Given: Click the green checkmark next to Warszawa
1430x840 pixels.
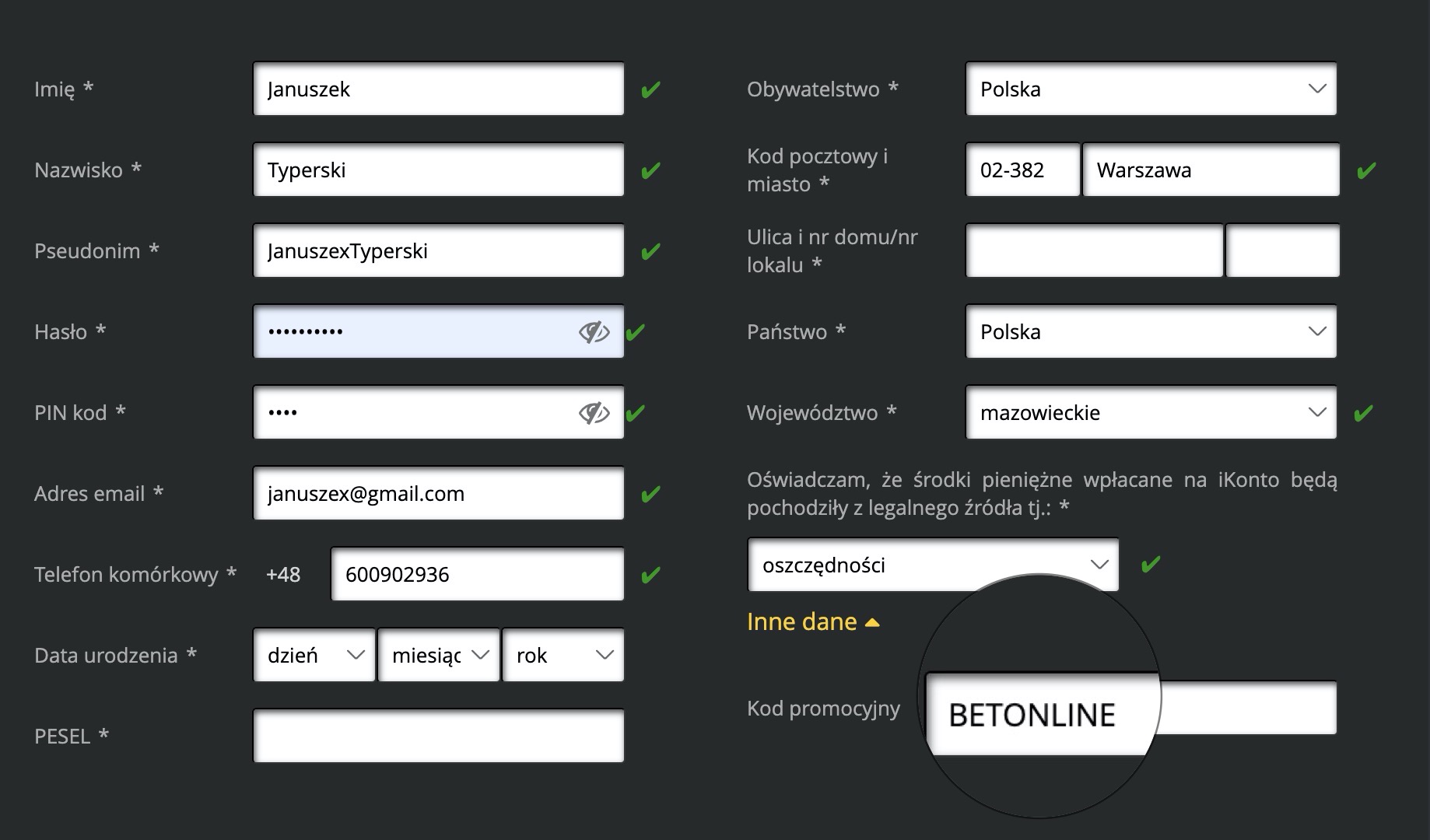Looking at the screenshot, I should point(1366,171).
